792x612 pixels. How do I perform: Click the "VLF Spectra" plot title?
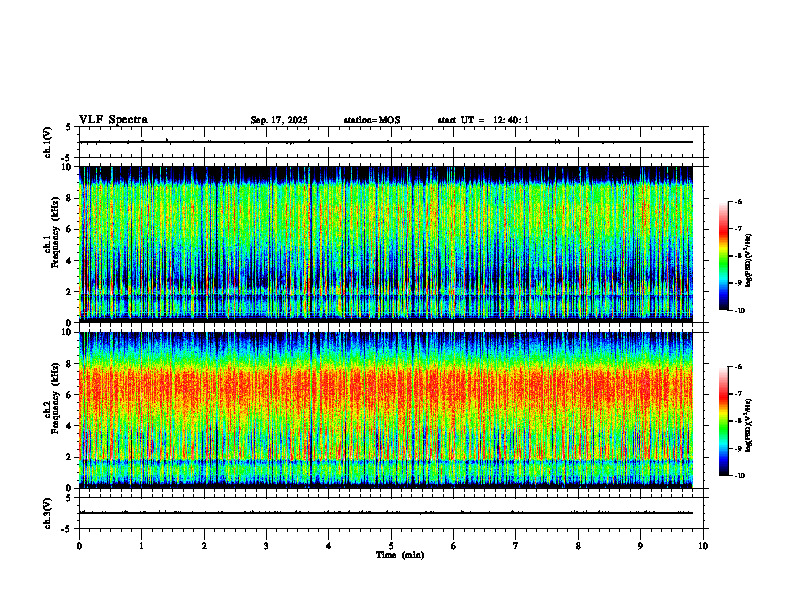click(113, 120)
